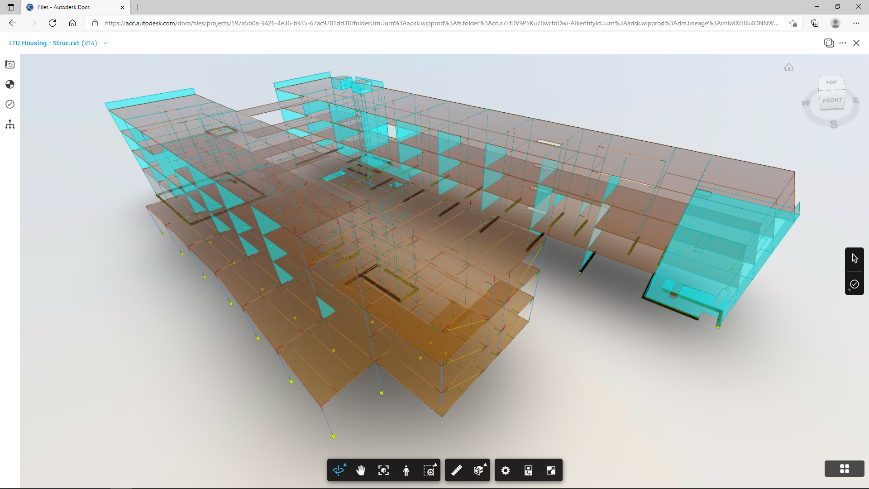This screenshot has width=869, height=489.
Task: Open the Model Browser tree icon
Action: click(x=10, y=124)
